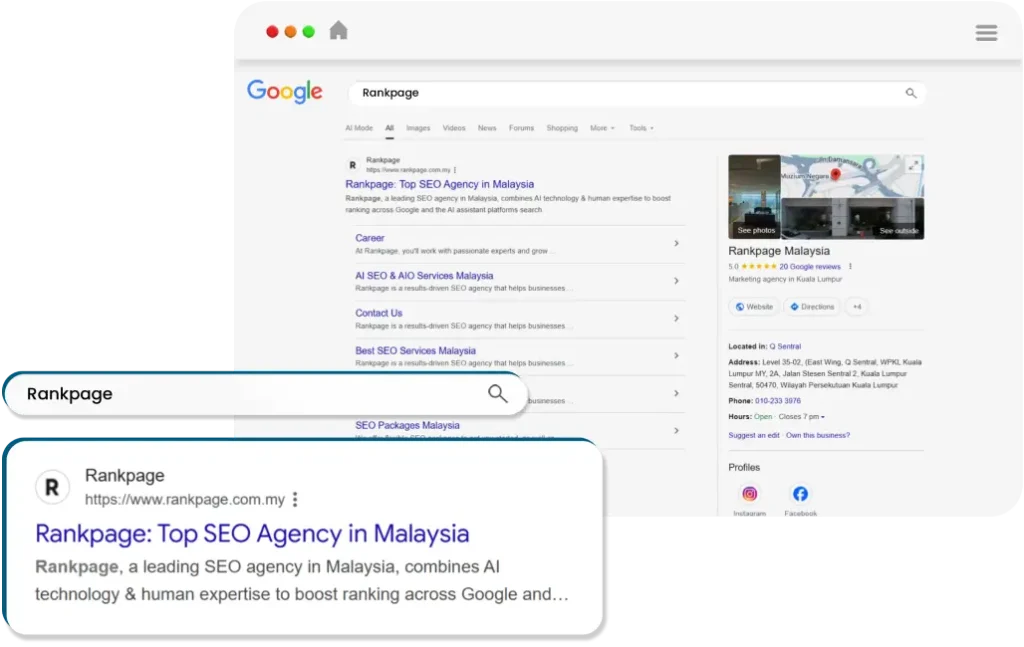This screenshot has width=1024, height=647.
Task: Open the AI SEO & AIO Services Malaysia sitelink
Action: (x=424, y=276)
